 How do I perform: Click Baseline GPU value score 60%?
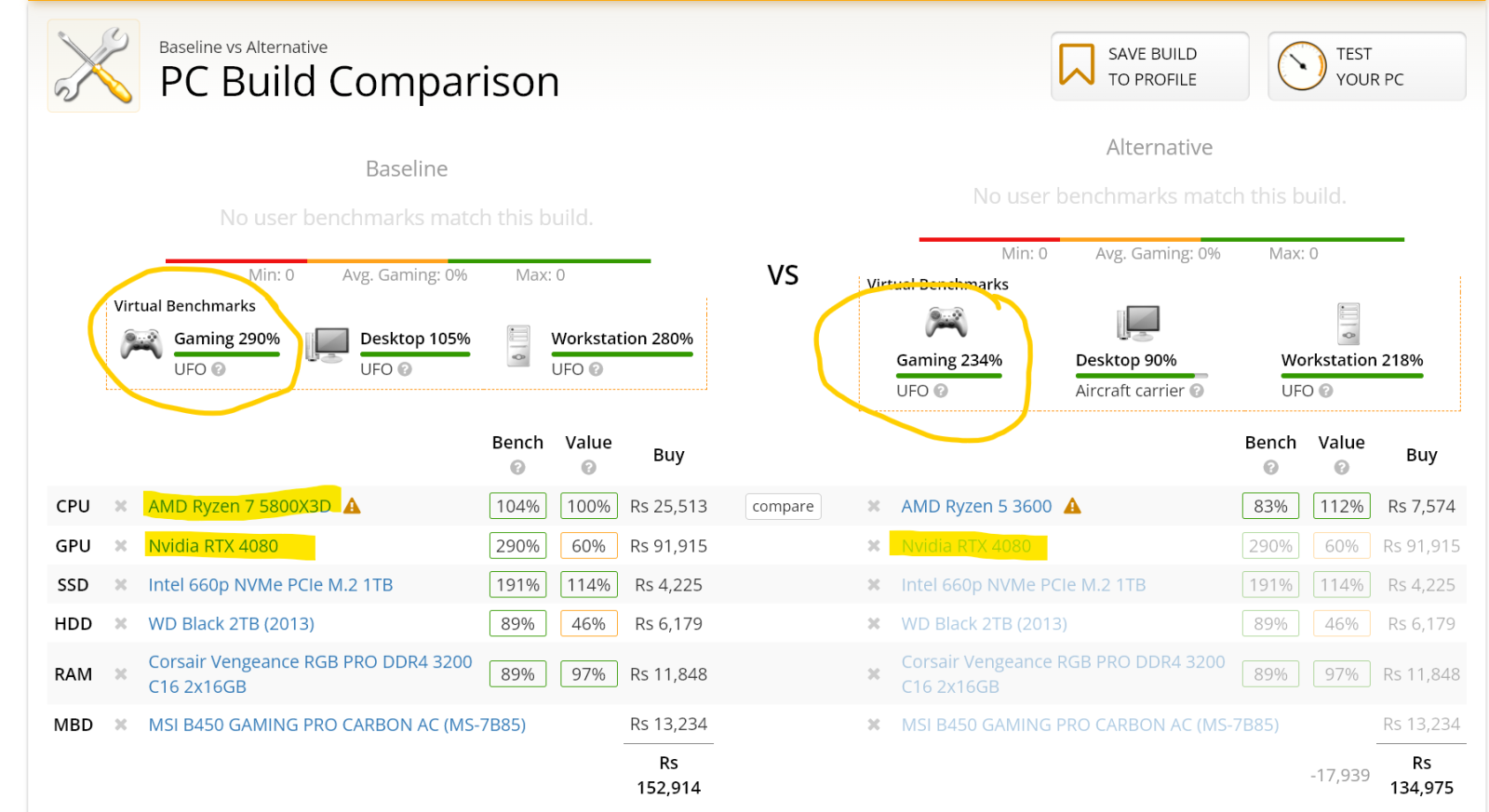(x=588, y=546)
